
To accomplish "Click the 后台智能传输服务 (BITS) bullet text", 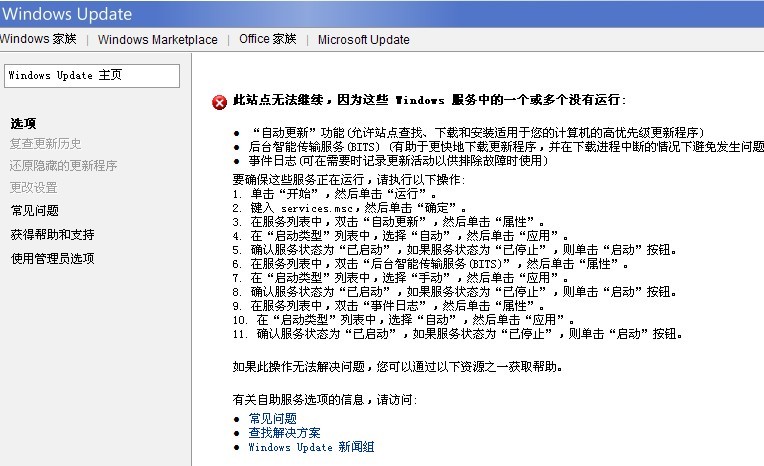I will [506, 147].
